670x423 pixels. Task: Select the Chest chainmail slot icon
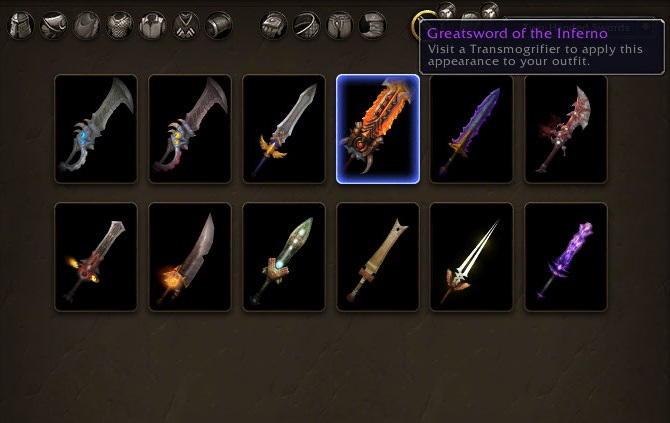[x=119, y=25]
